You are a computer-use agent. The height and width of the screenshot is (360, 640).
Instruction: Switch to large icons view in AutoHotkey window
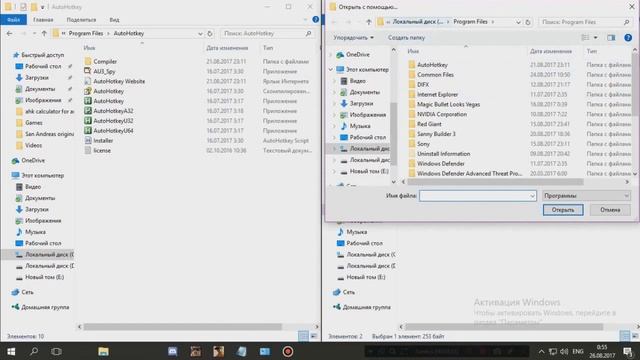[314, 336]
